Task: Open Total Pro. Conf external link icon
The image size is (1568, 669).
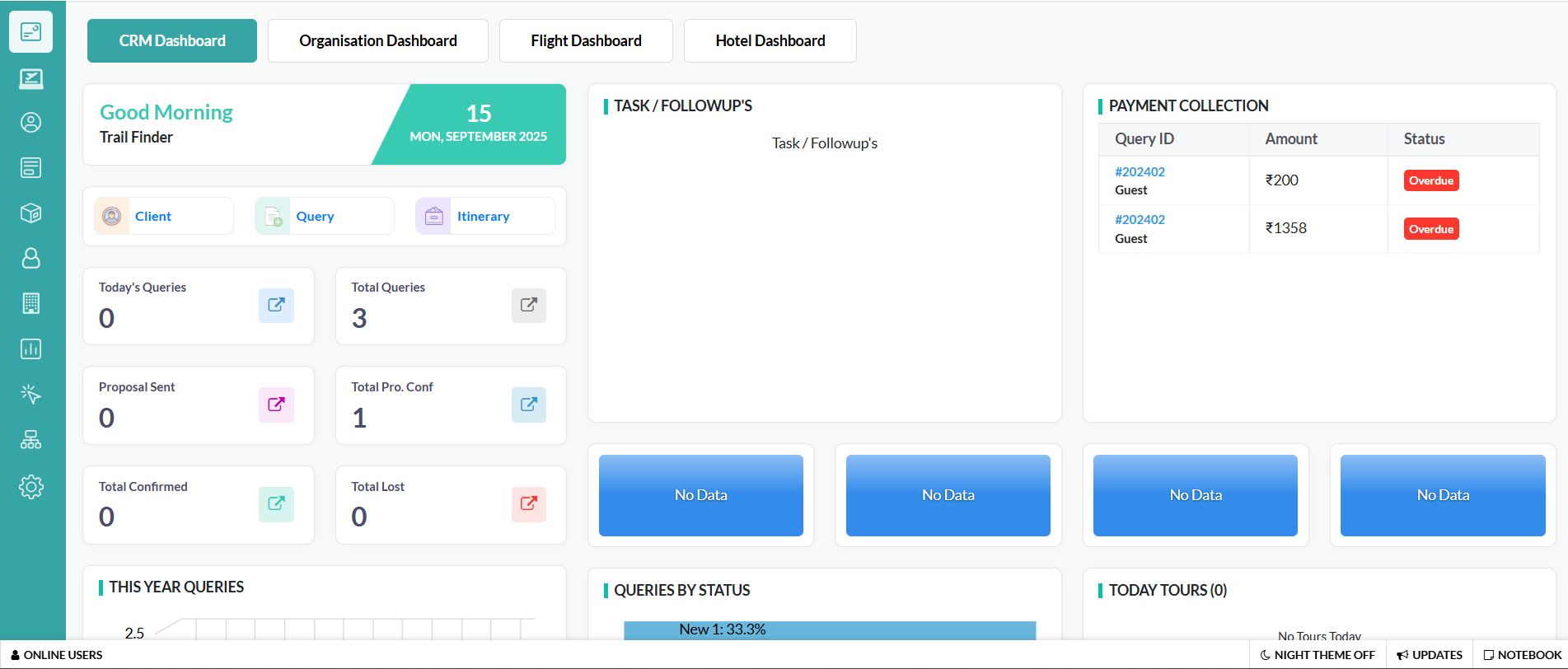Action: click(529, 405)
